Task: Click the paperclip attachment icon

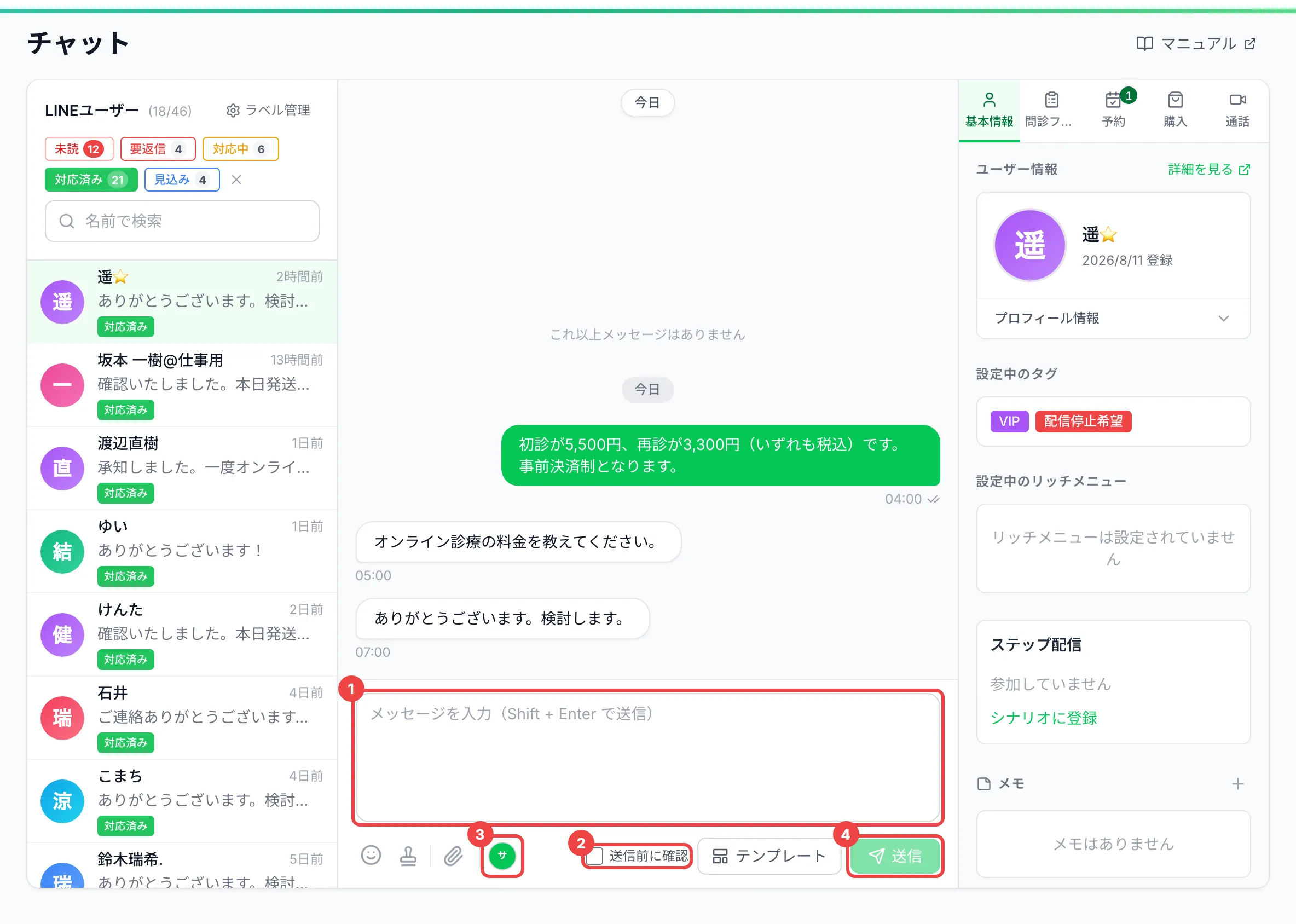Action: point(453,855)
